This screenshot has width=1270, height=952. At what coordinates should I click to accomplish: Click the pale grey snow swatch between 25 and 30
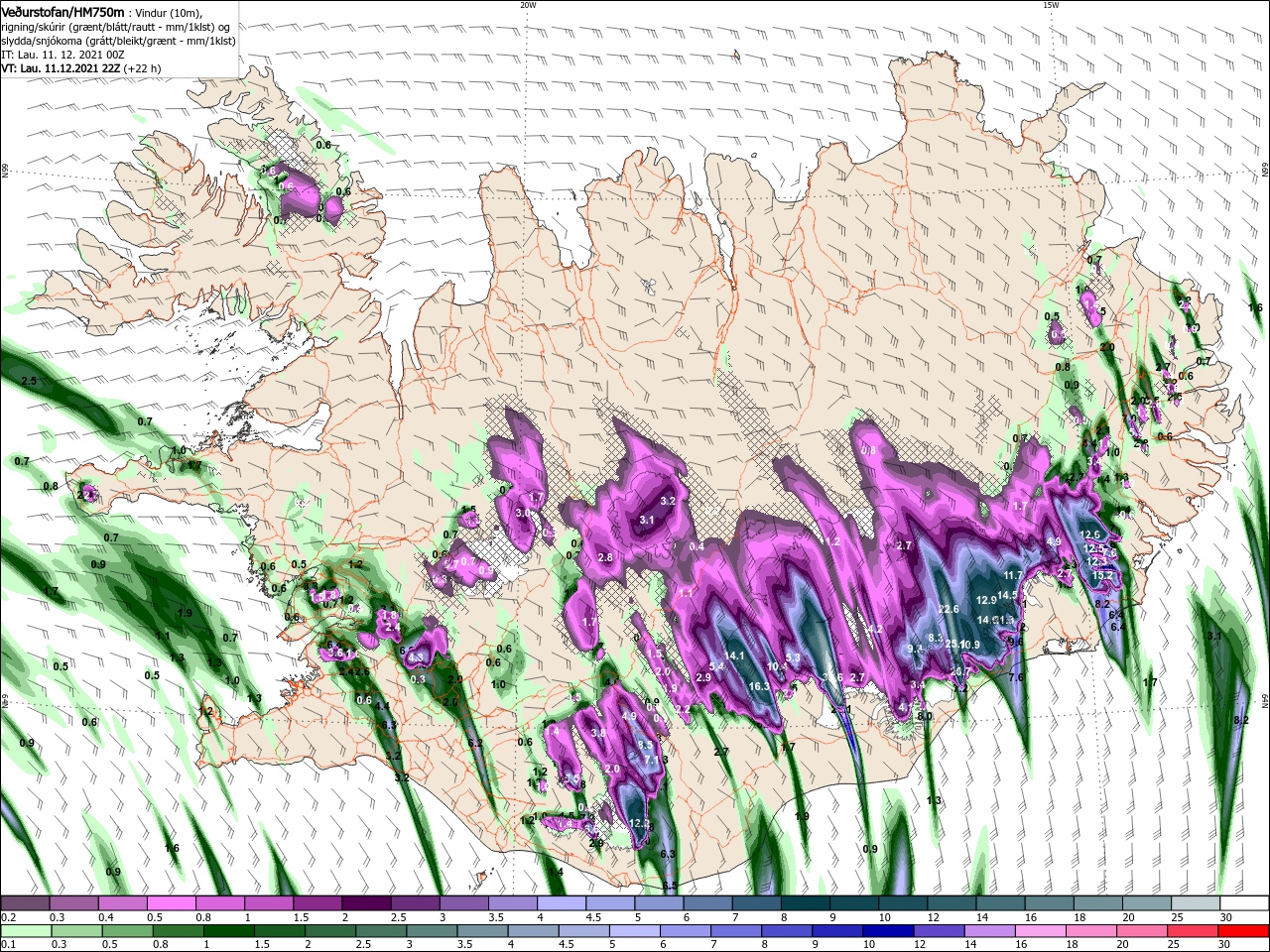click(x=1195, y=903)
